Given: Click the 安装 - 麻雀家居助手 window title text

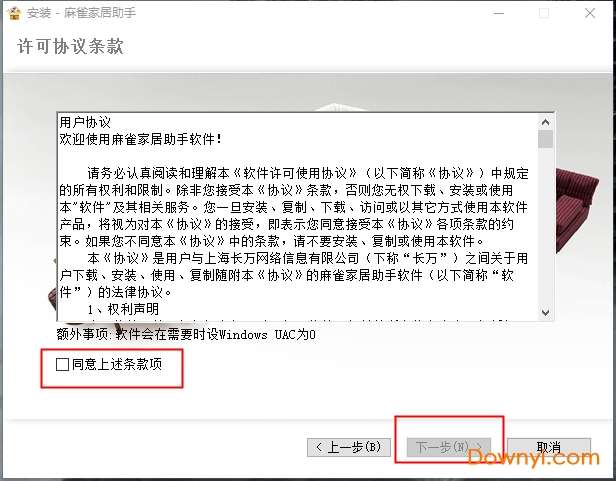Looking at the screenshot, I should point(81,13).
